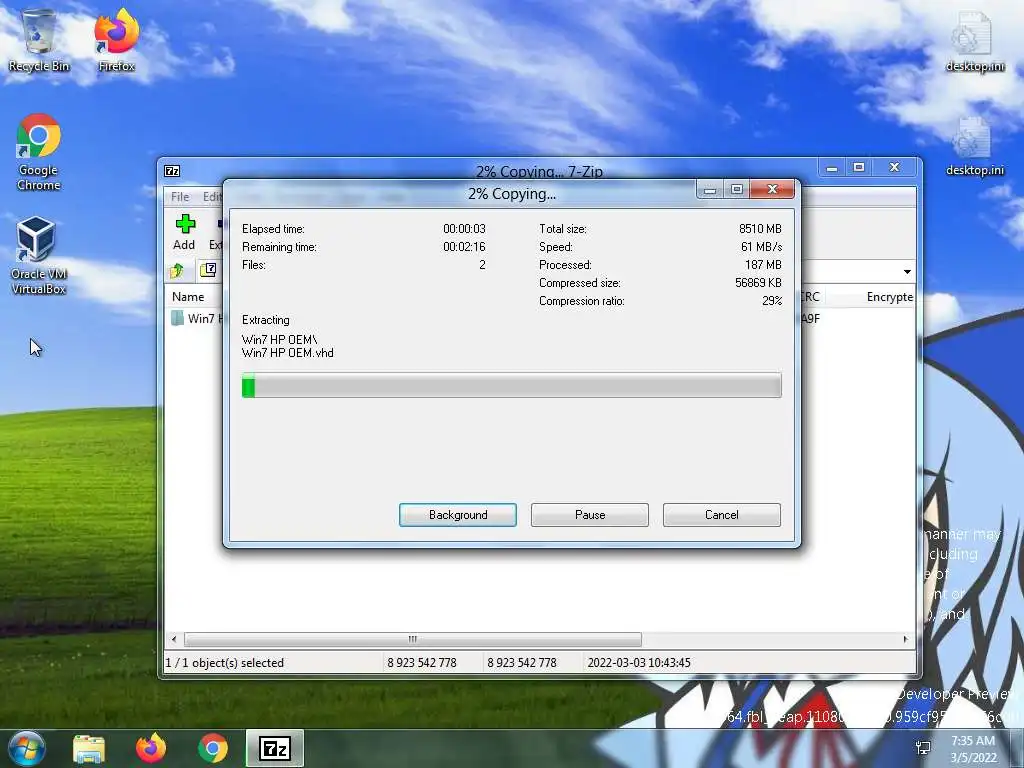The image size is (1024, 768).
Task: Click the right scroll arrow in 7-Zip
Action: pos(905,639)
